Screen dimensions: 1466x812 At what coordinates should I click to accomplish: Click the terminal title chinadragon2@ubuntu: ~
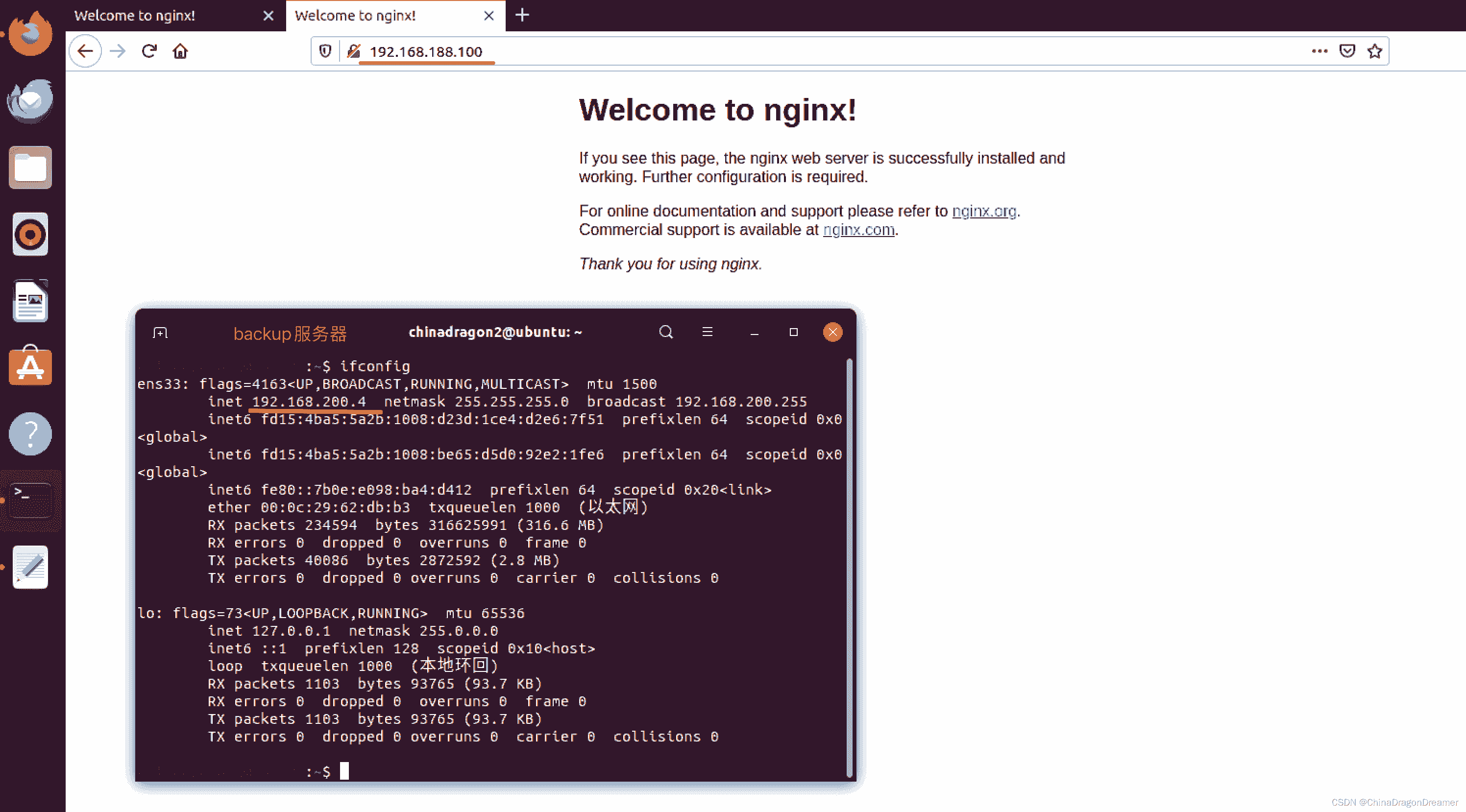click(495, 333)
